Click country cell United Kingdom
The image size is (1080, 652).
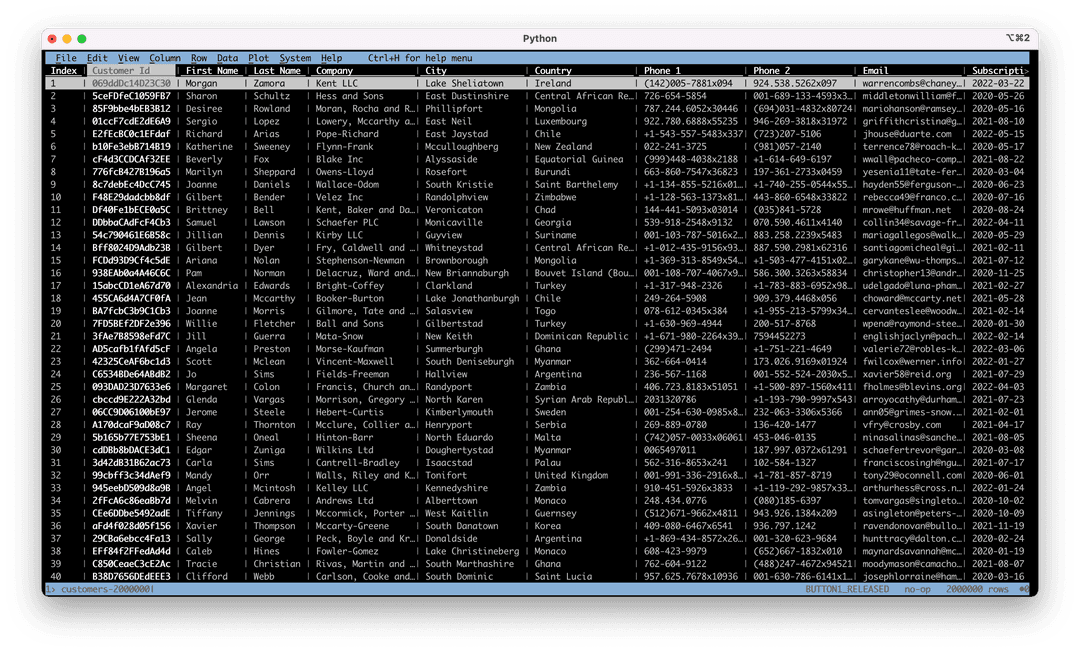pos(571,475)
